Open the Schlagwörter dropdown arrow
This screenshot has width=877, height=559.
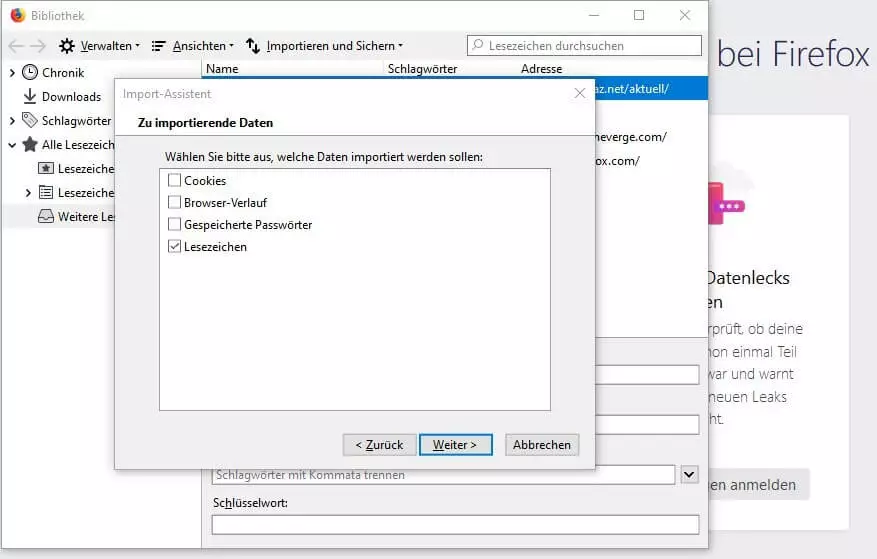(x=690, y=475)
